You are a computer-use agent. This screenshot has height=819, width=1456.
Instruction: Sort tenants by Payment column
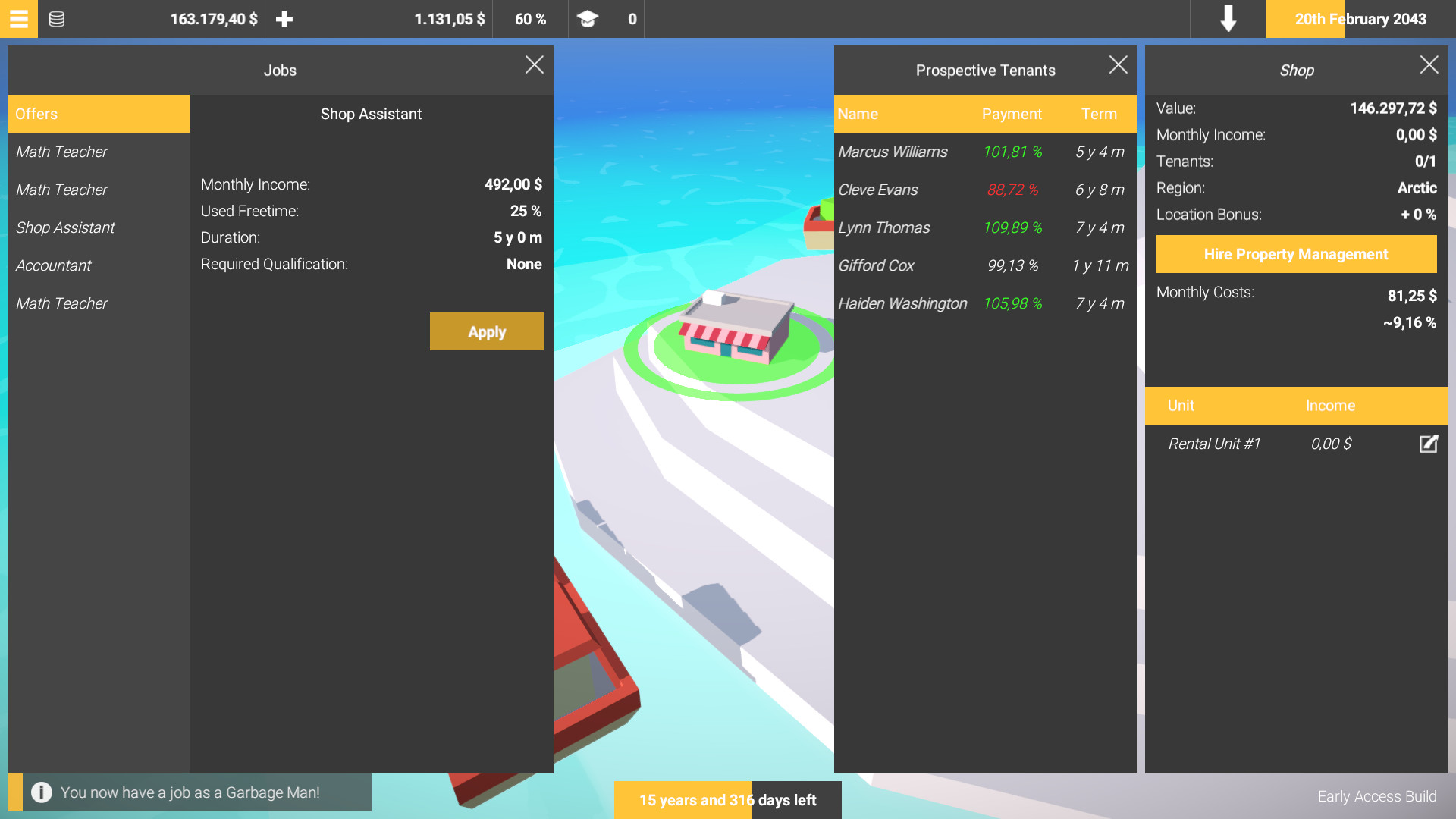(1012, 114)
